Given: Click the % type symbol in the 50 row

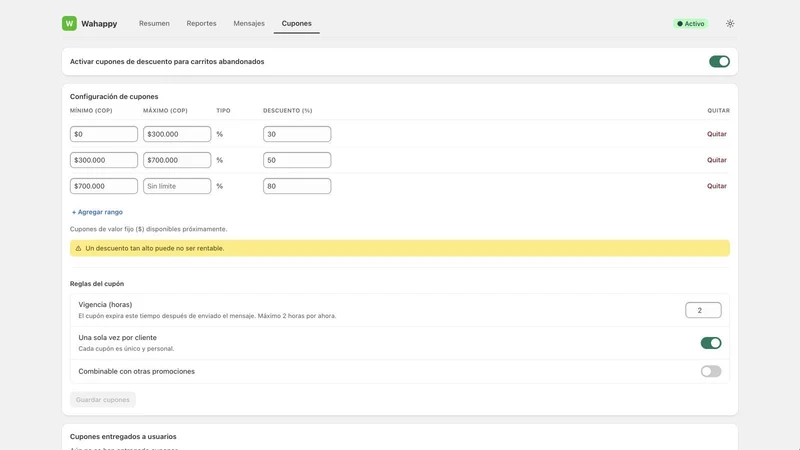Looking at the screenshot, I should (219, 160).
